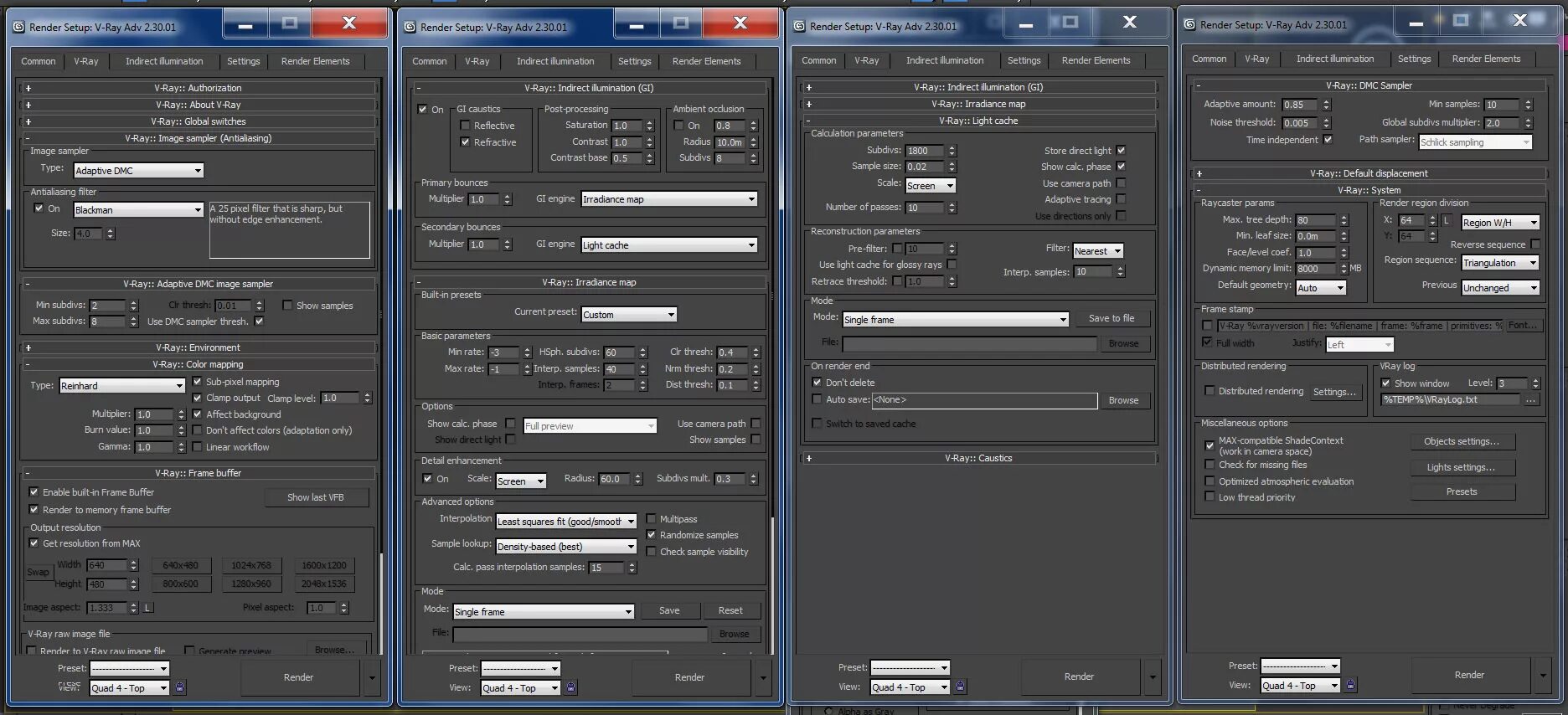Click the Auto save file path field
1568x715 pixels.
point(984,400)
